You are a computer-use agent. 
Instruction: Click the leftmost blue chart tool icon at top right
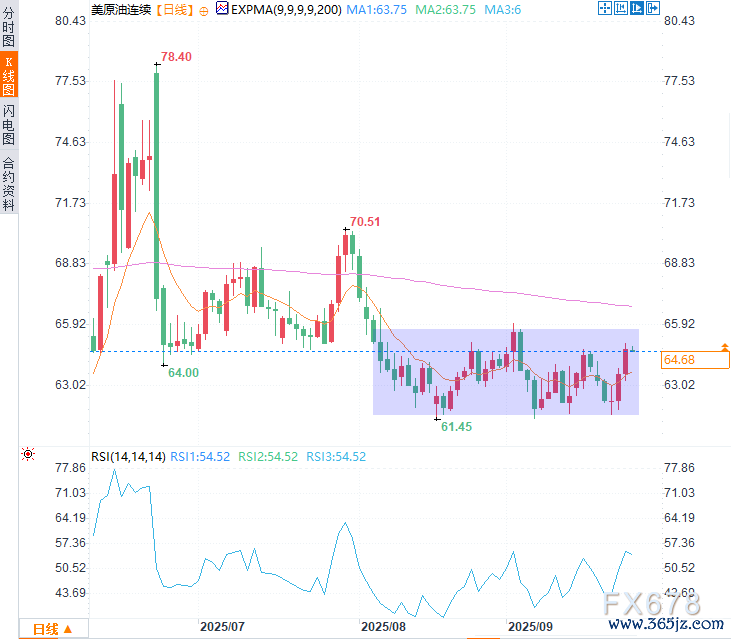tap(604, 9)
